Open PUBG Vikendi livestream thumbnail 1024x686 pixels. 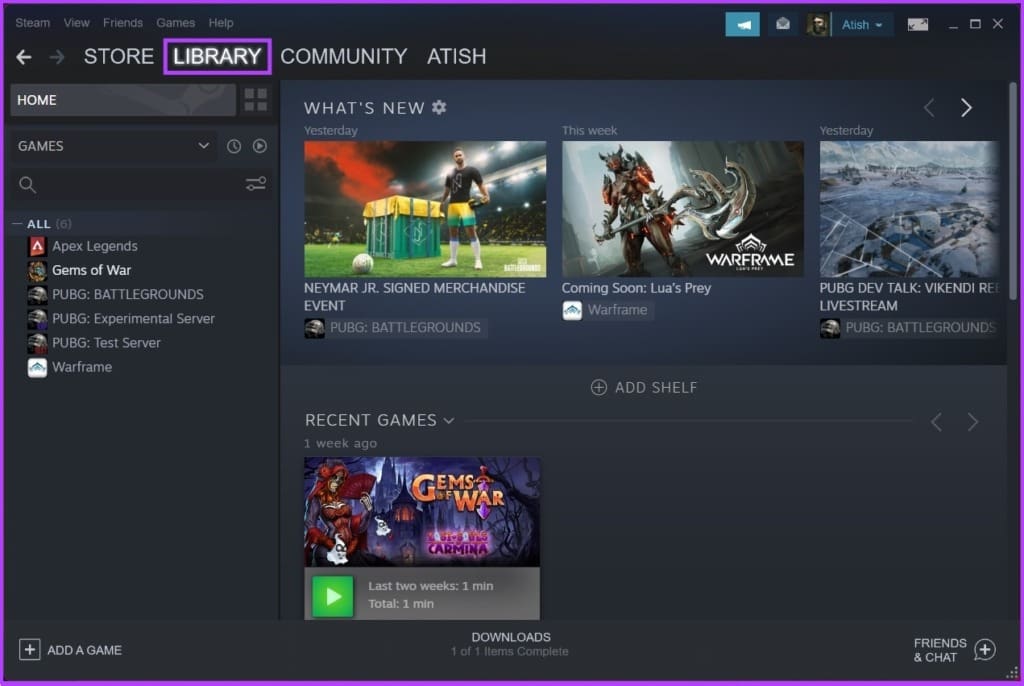[x=909, y=209]
